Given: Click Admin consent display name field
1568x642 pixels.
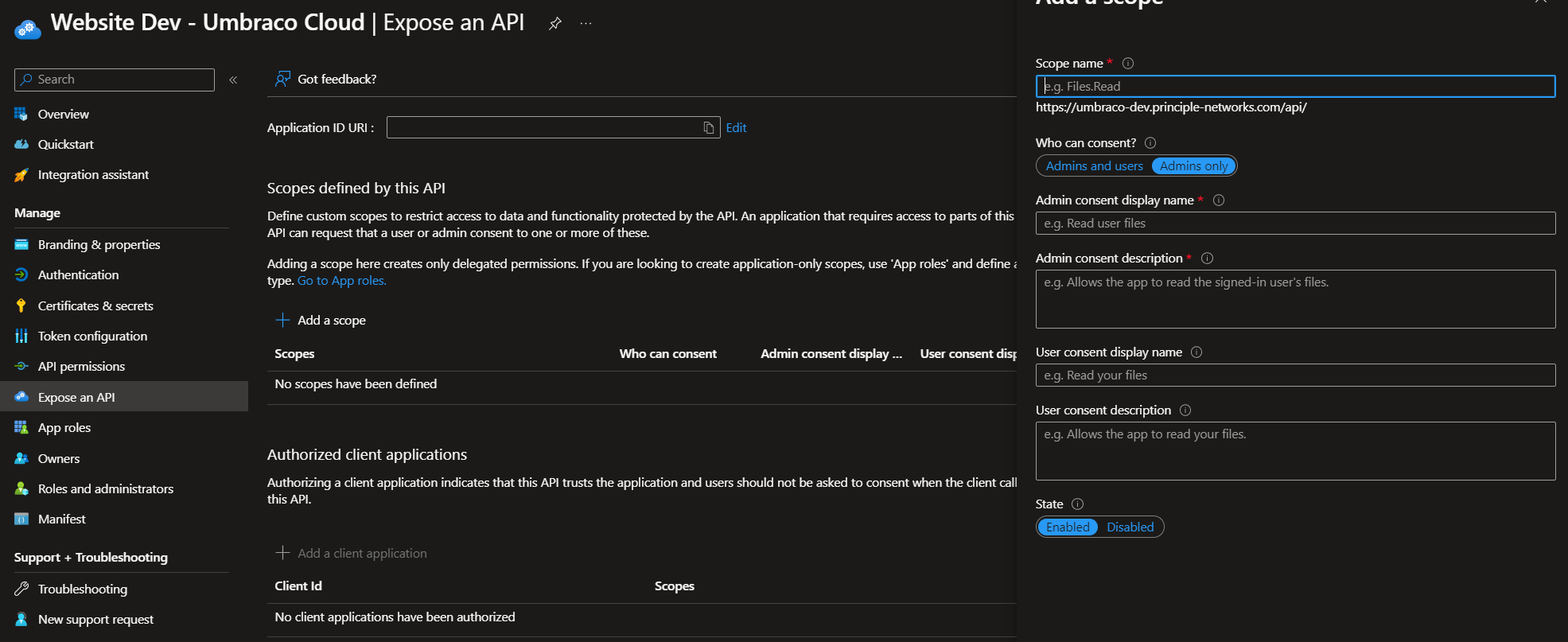Looking at the screenshot, I should [1295, 224].
